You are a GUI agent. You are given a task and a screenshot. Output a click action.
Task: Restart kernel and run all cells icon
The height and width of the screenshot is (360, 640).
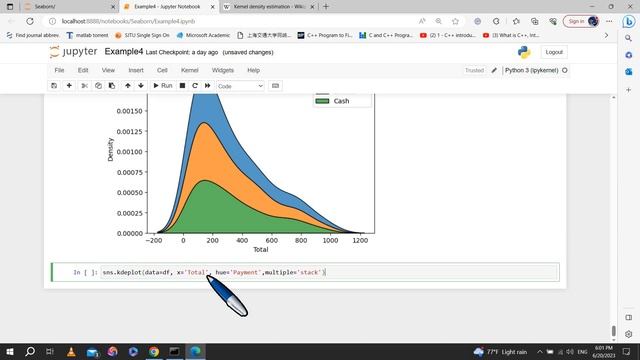(207, 86)
